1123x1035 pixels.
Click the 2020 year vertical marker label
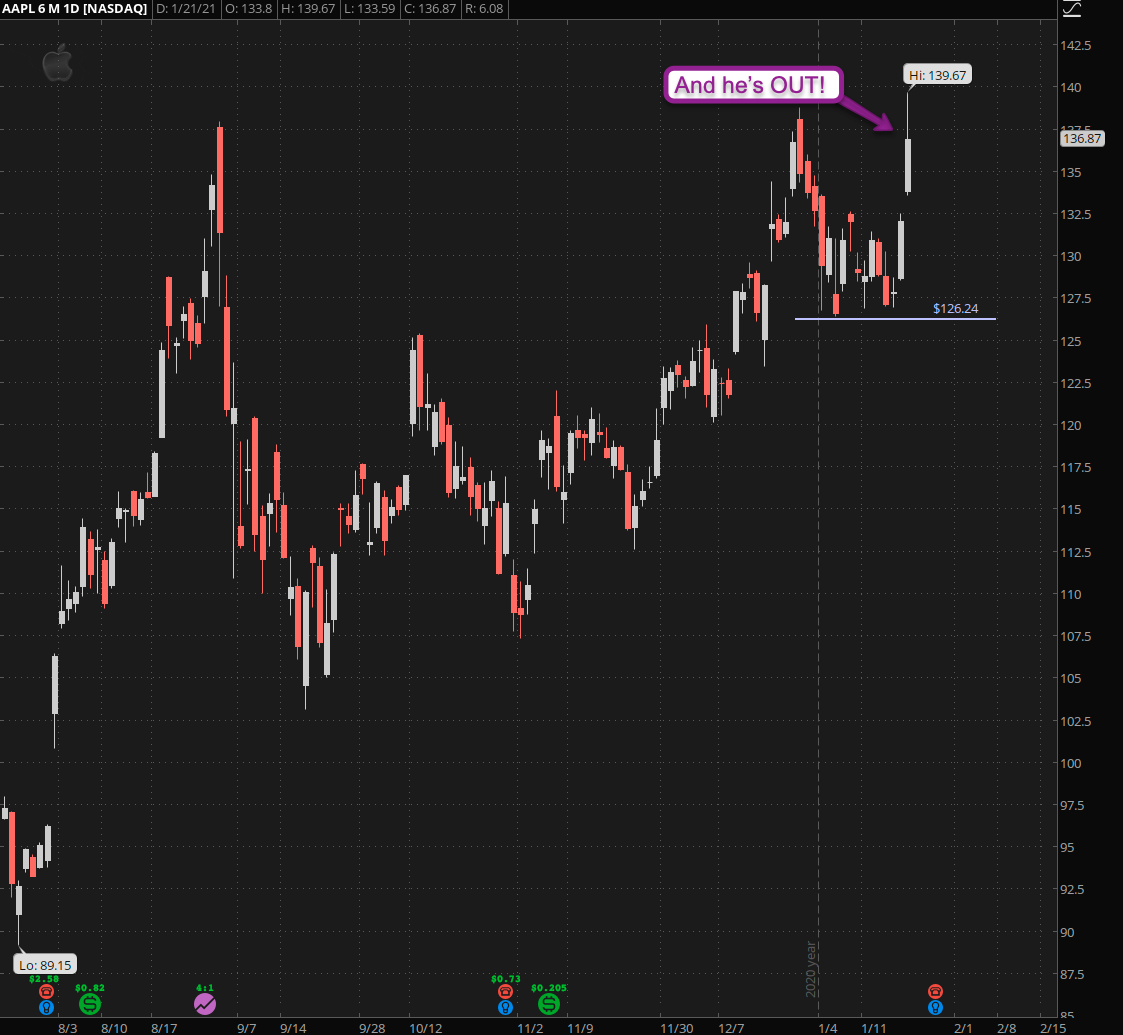pos(811,969)
